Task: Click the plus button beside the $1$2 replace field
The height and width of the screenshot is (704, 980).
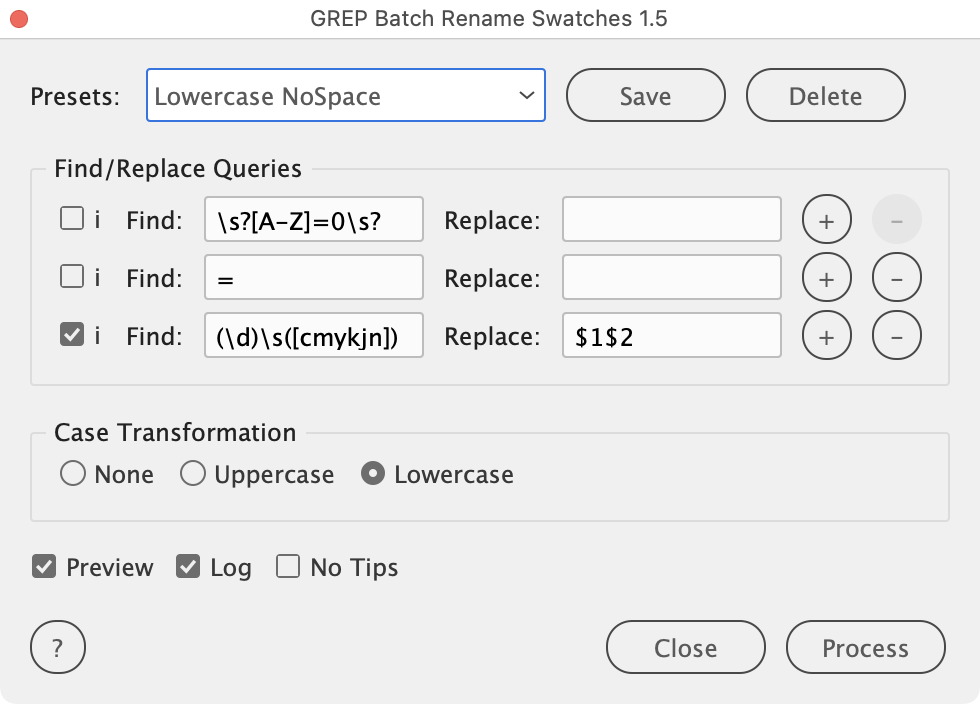Action: pyautogui.click(x=826, y=336)
